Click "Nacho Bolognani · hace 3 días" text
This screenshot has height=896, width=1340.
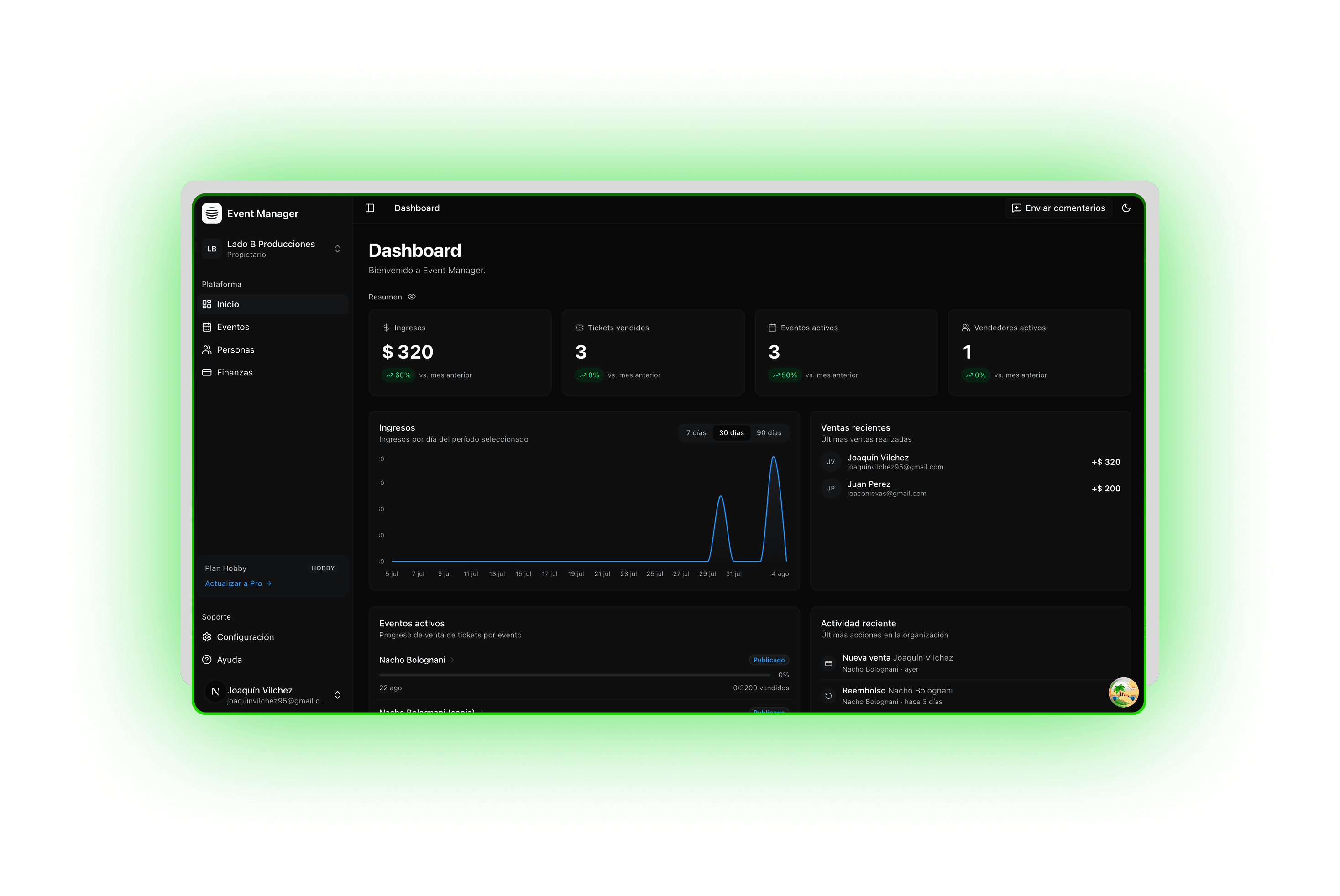tap(892, 702)
